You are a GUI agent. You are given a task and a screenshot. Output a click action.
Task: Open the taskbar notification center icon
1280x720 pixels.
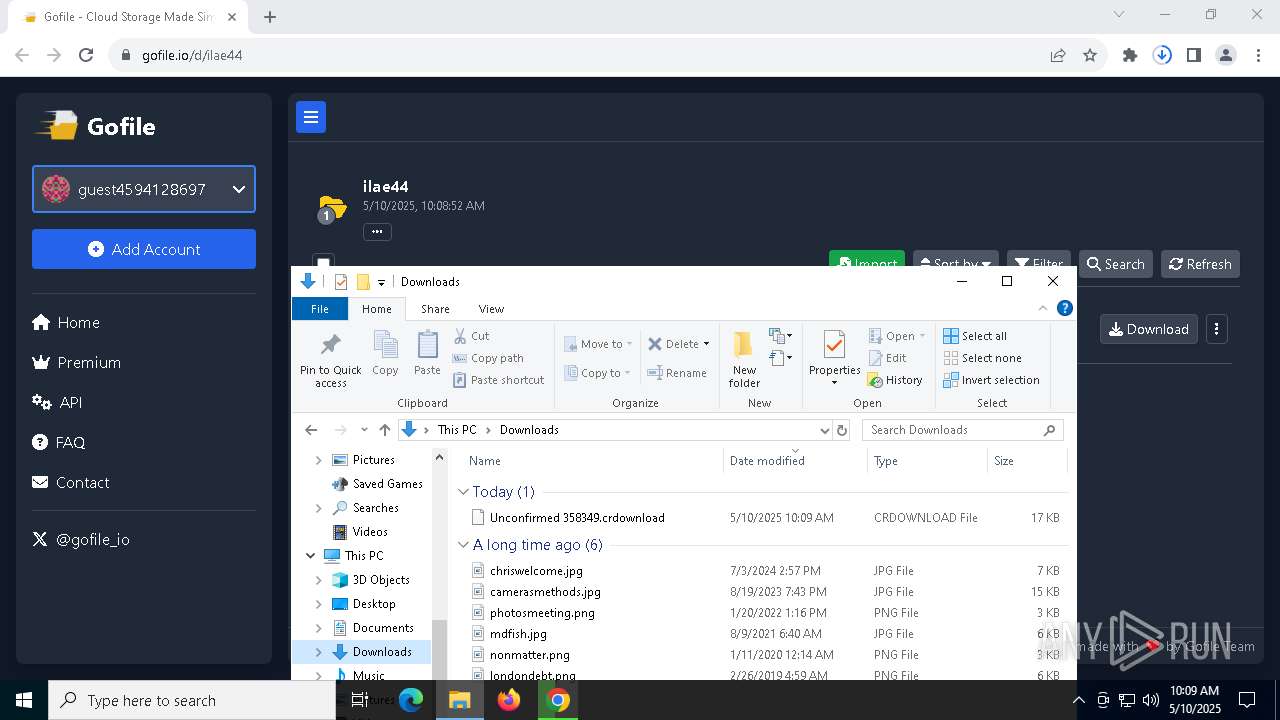click(1247, 700)
